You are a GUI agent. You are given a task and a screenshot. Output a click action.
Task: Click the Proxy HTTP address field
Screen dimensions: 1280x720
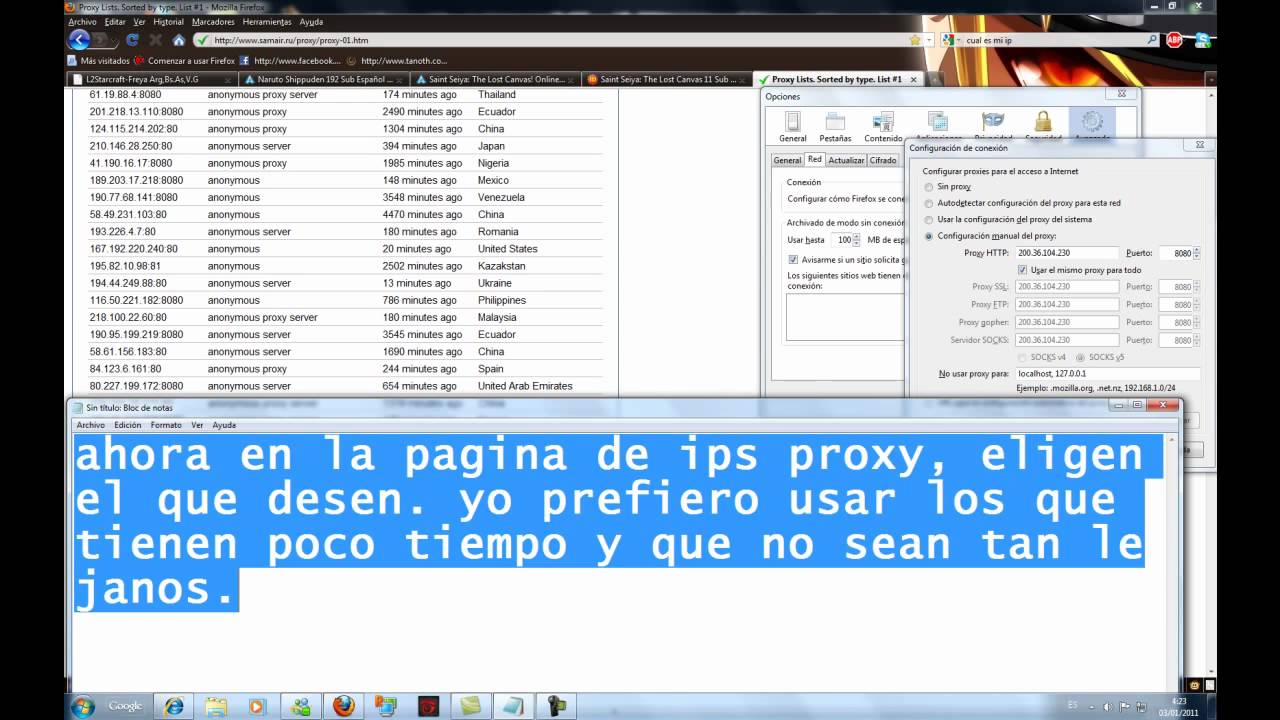[x=1066, y=253]
